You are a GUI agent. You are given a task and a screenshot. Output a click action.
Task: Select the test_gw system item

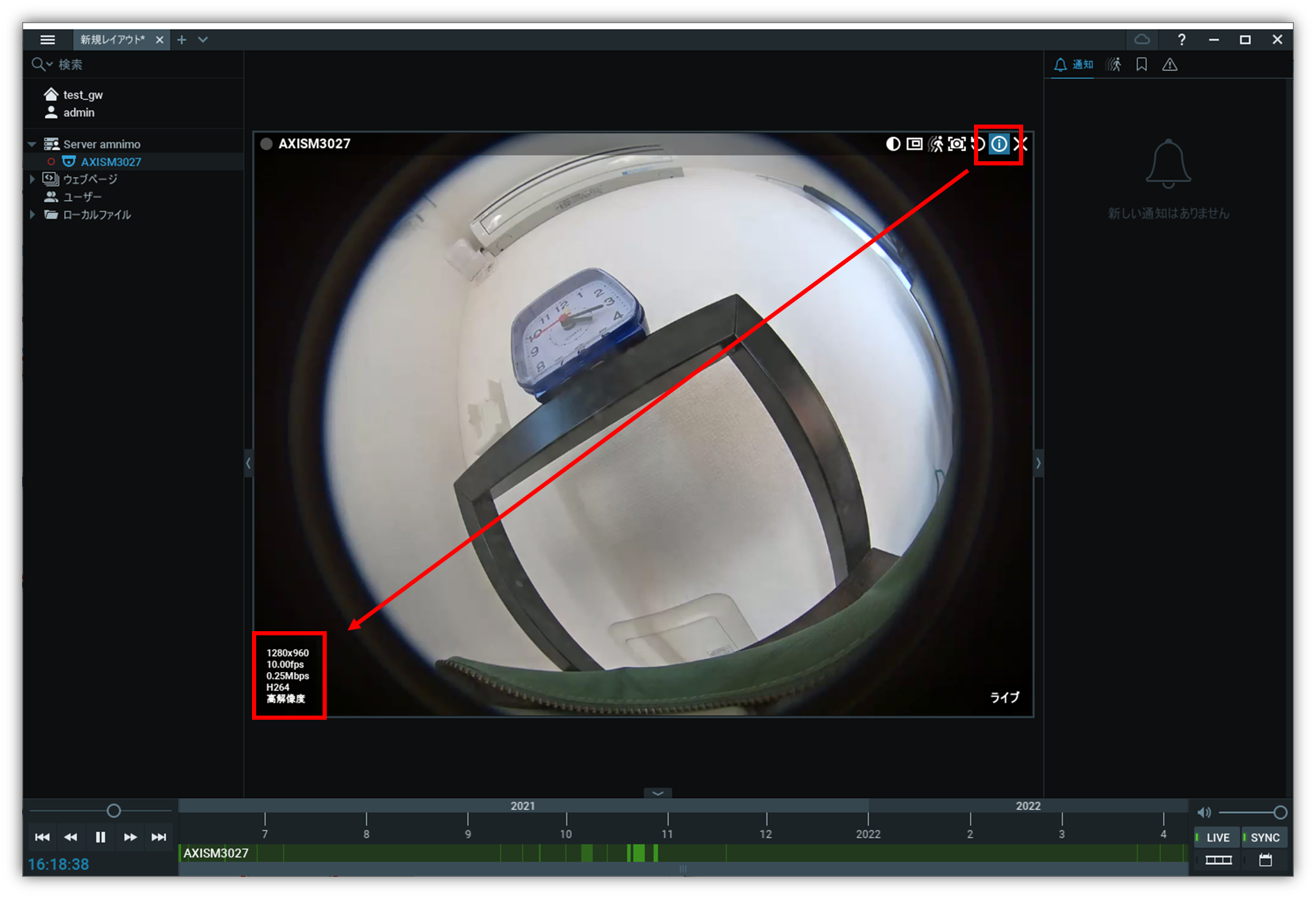(82, 95)
